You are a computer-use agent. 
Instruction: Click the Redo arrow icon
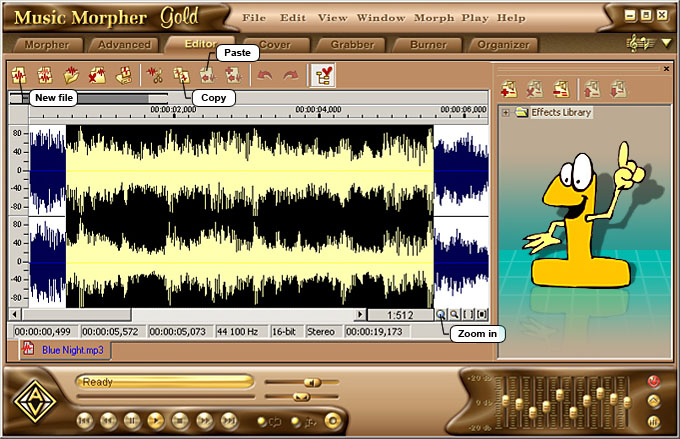click(x=290, y=75)
